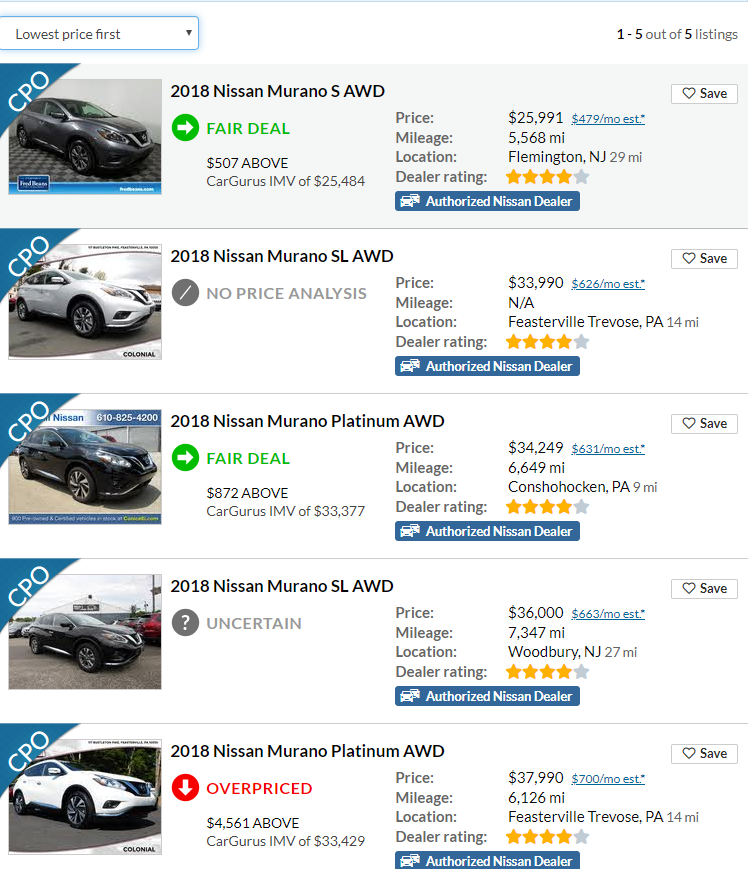Click '$507 ABOVE' price difference text

tap(247, 163)
